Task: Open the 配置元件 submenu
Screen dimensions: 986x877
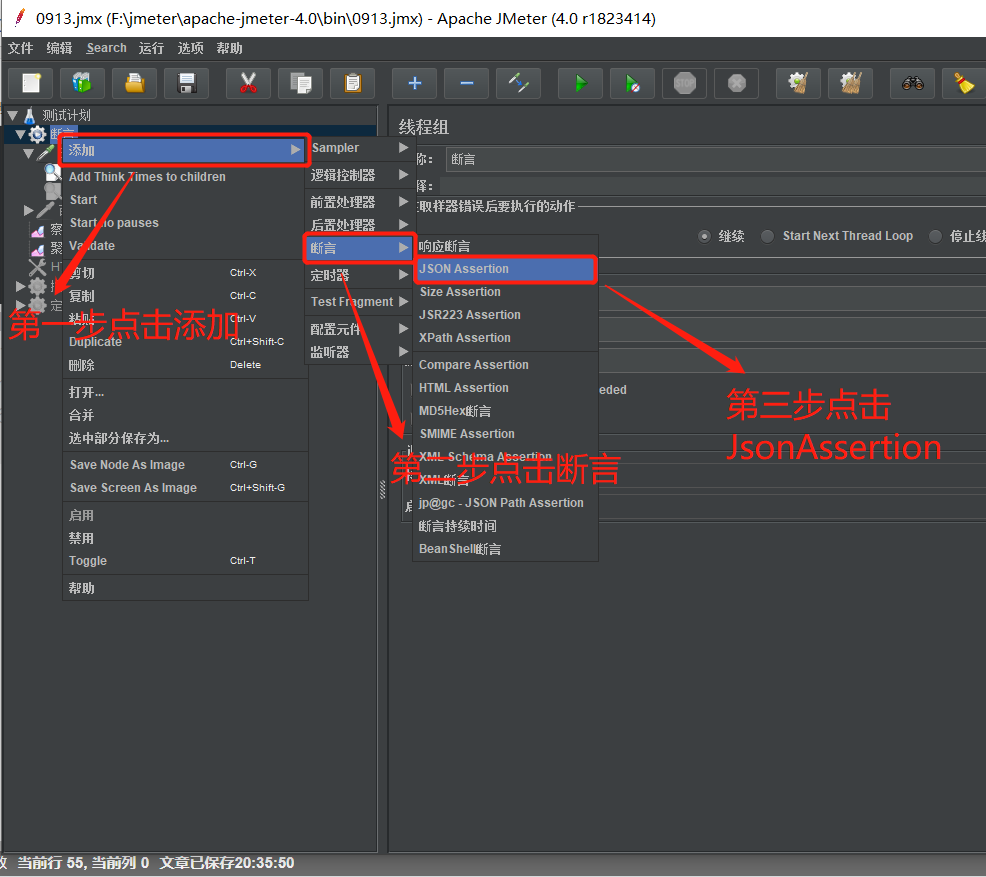Action: click(359, 329)
